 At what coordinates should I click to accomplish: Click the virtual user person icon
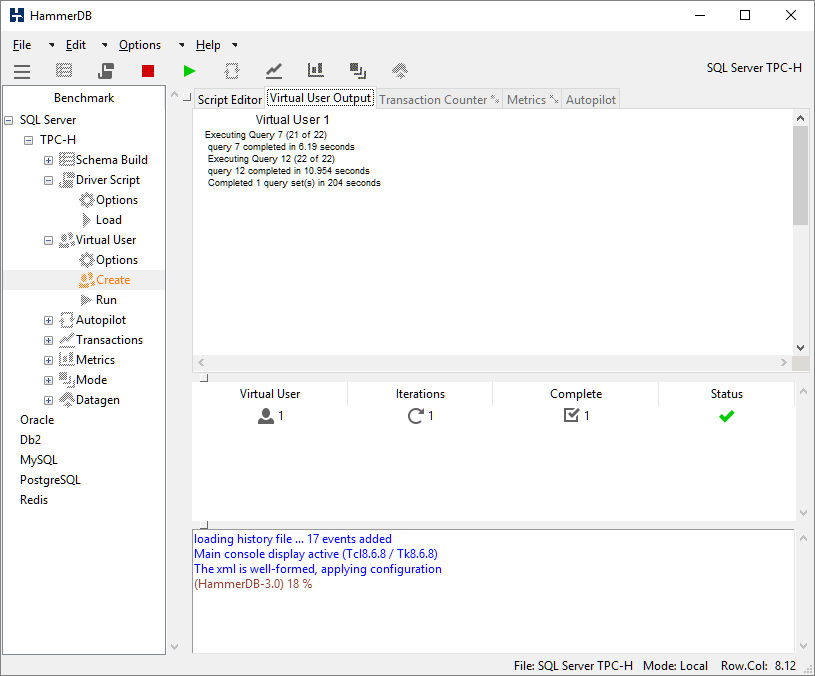pyautogui.click(x=266, y=416)
